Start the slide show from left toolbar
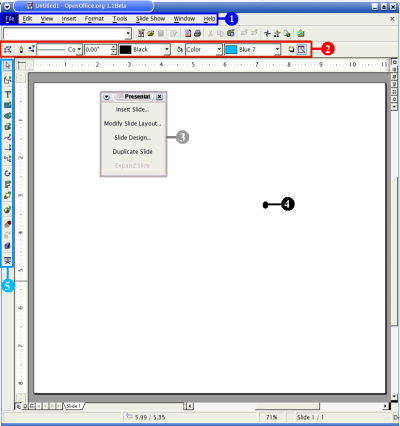The image size is (400, 426). coord(7,260)
